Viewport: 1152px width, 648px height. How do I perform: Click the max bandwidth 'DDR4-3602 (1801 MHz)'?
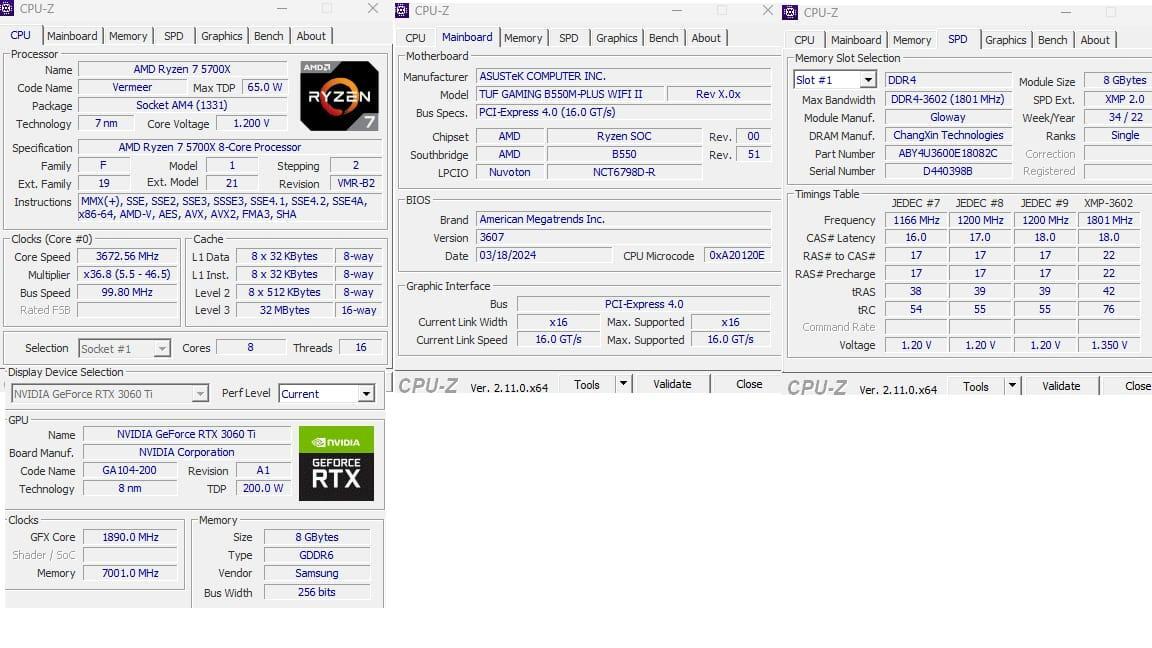coord(948,99)
